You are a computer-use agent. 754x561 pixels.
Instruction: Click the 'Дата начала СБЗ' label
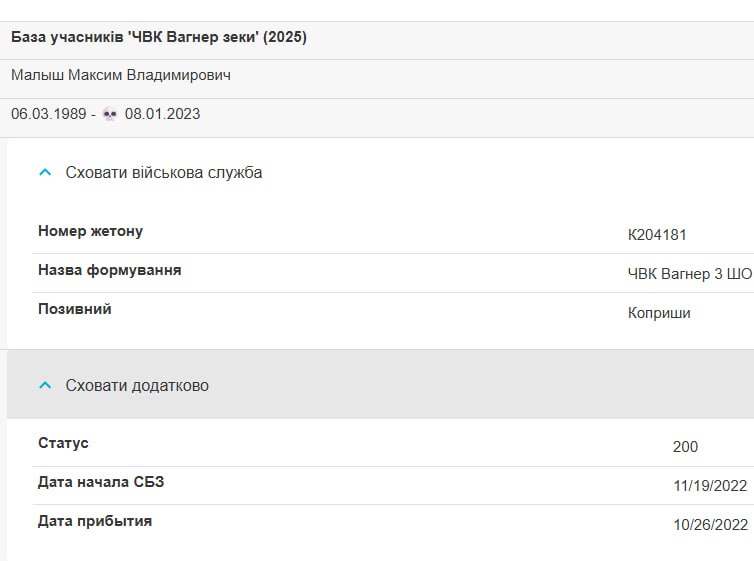(101, 482)
